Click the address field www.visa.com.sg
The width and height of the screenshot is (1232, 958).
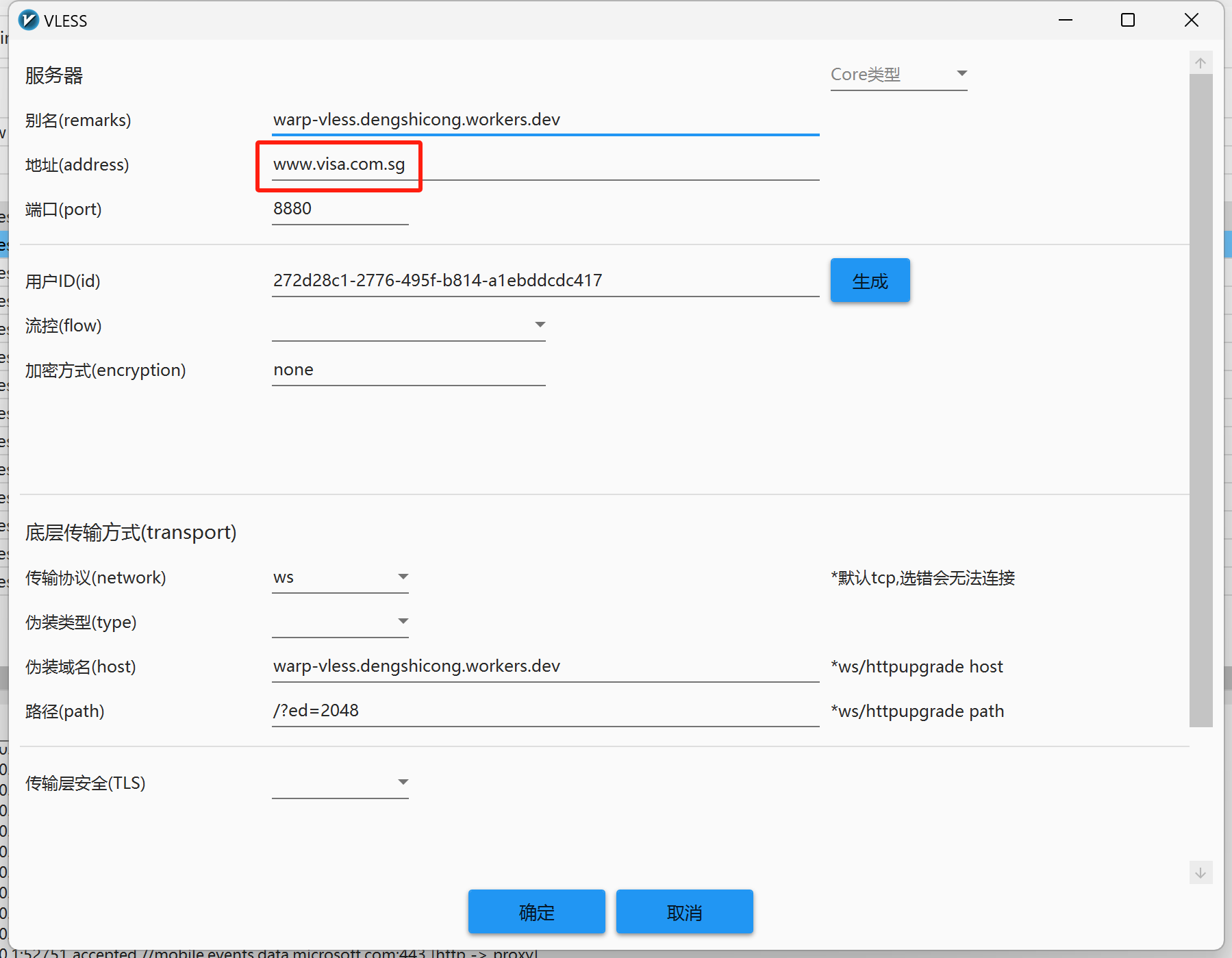(544, 164)
